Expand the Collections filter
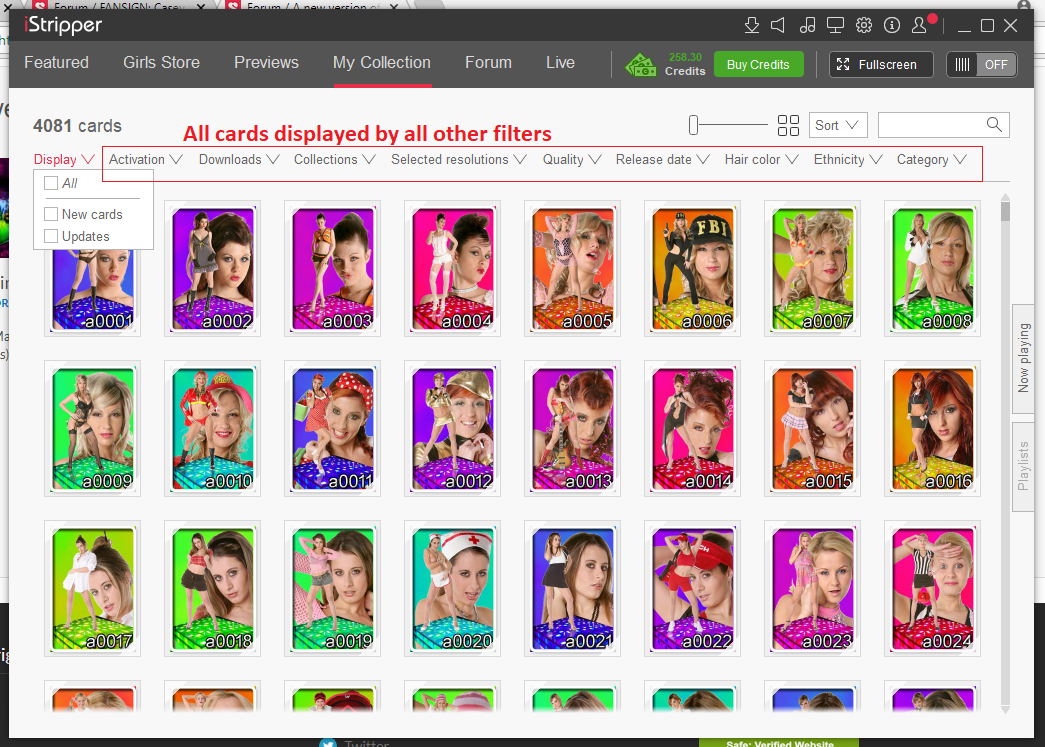 [x=335, y=160]
